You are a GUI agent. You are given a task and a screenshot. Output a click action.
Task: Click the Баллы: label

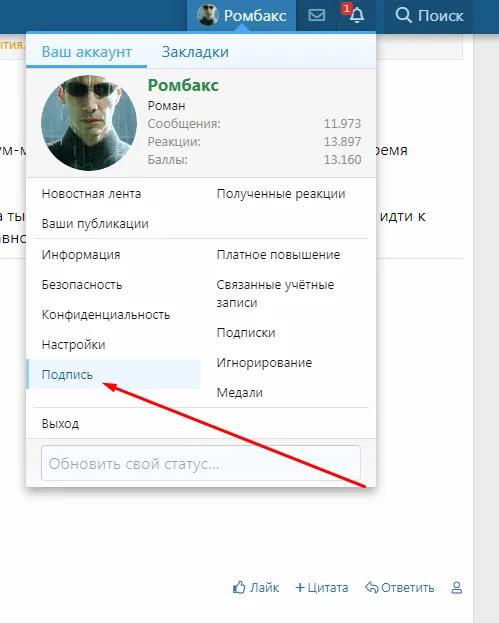click(168, 159)
